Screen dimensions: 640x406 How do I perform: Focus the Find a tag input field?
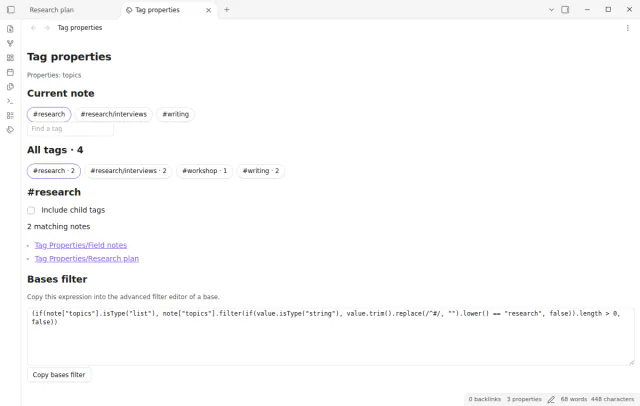[x=70, y=129]
